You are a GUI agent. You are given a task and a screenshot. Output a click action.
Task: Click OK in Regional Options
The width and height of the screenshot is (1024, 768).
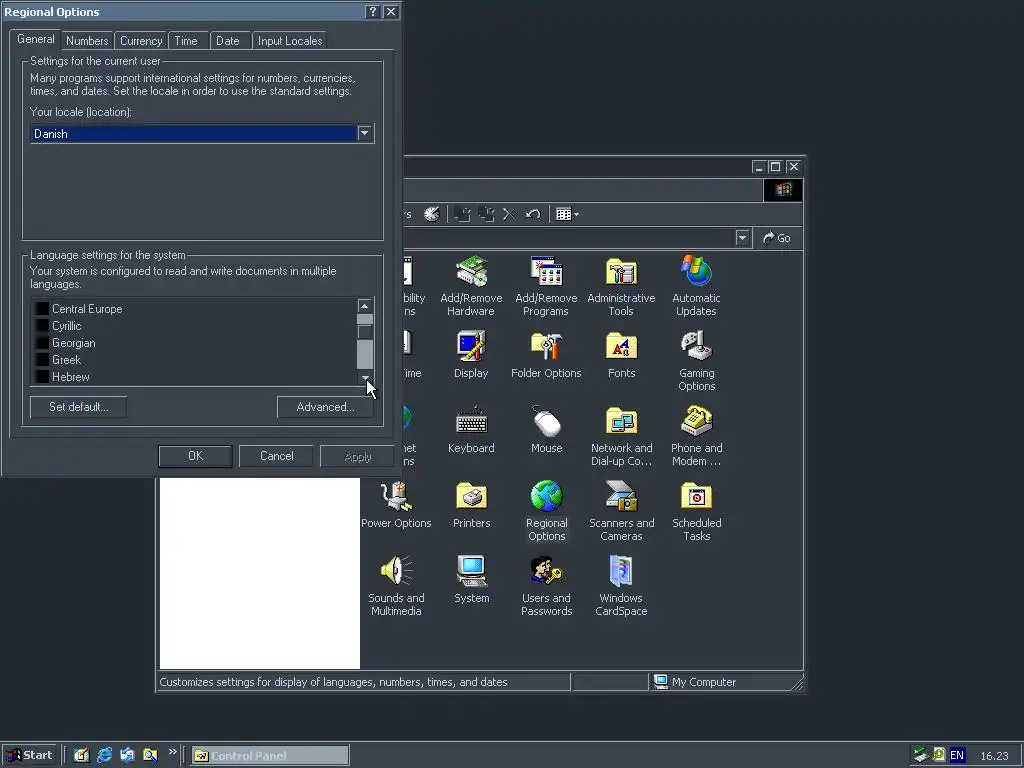(x=195, y=456)
